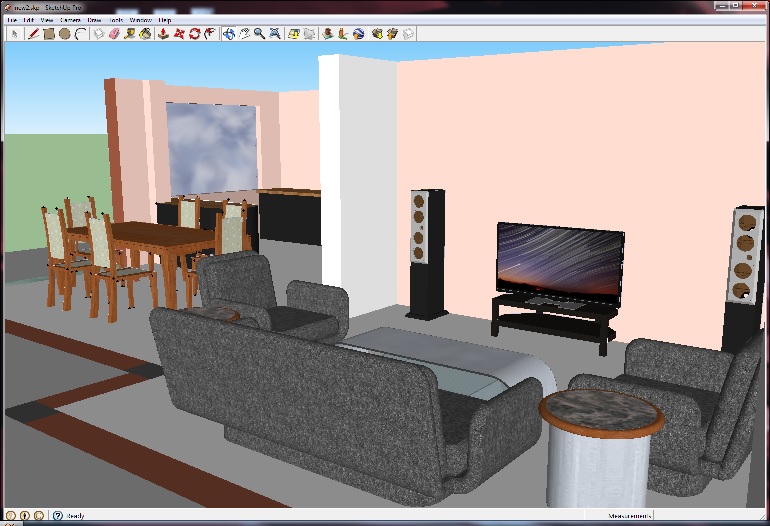Open the File menu

pyautogui.click(x=12, y=20)
